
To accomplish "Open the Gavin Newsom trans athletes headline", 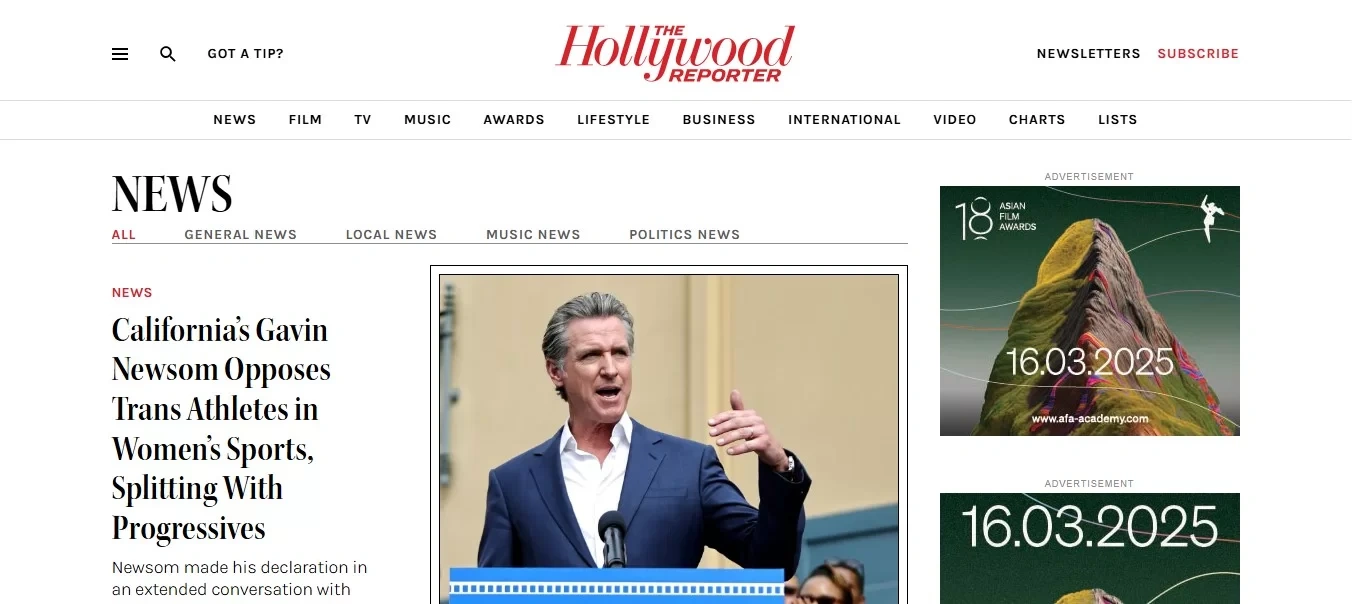I will 221,429.
